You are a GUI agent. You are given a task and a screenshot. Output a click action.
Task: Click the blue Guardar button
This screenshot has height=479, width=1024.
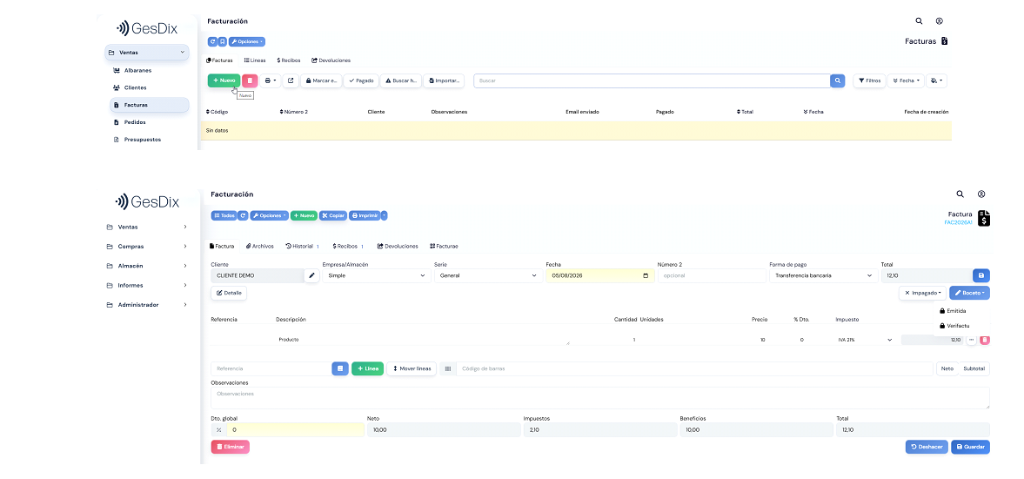(970, 447)
